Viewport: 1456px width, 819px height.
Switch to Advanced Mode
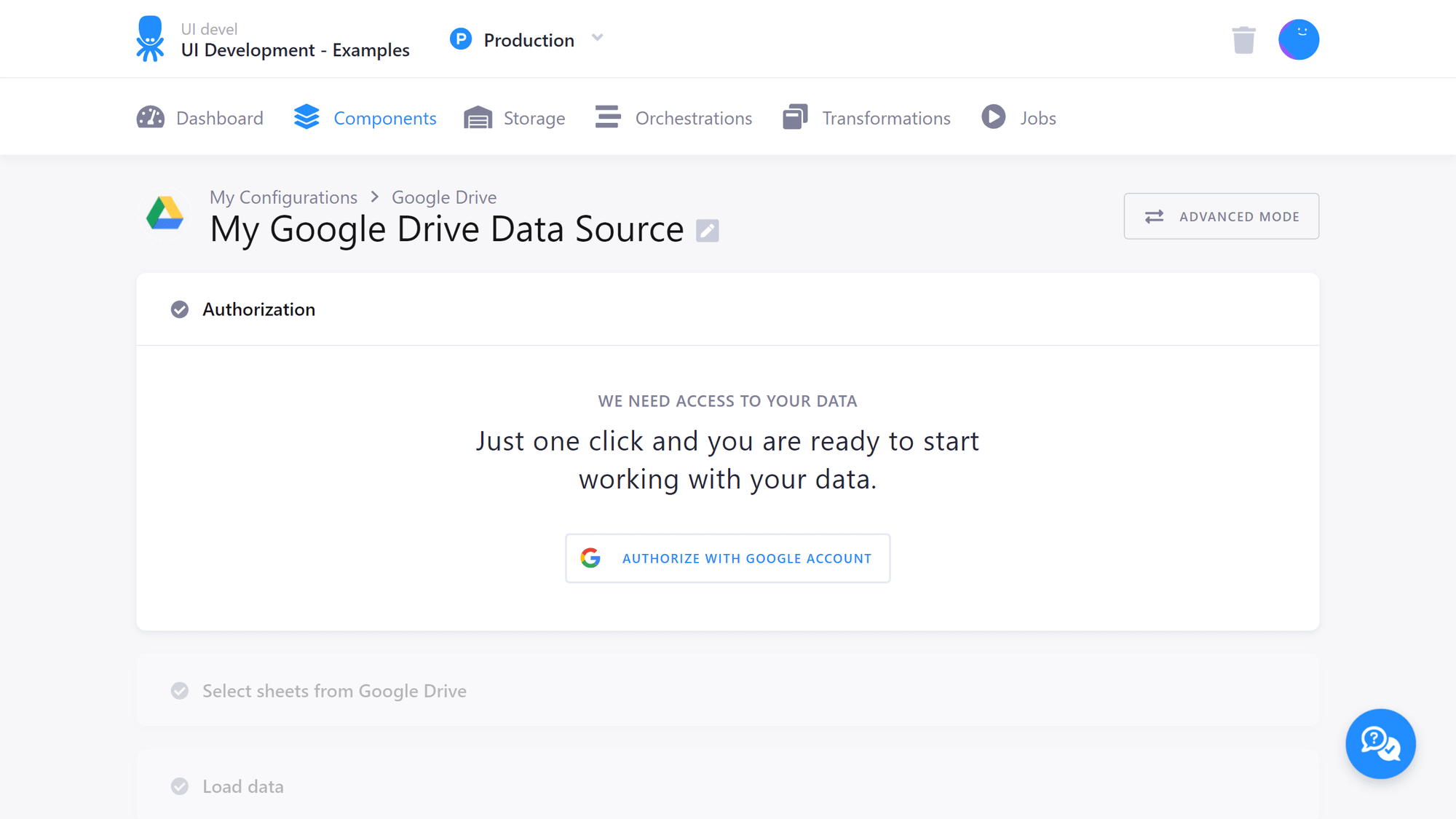coord(1222,216)
